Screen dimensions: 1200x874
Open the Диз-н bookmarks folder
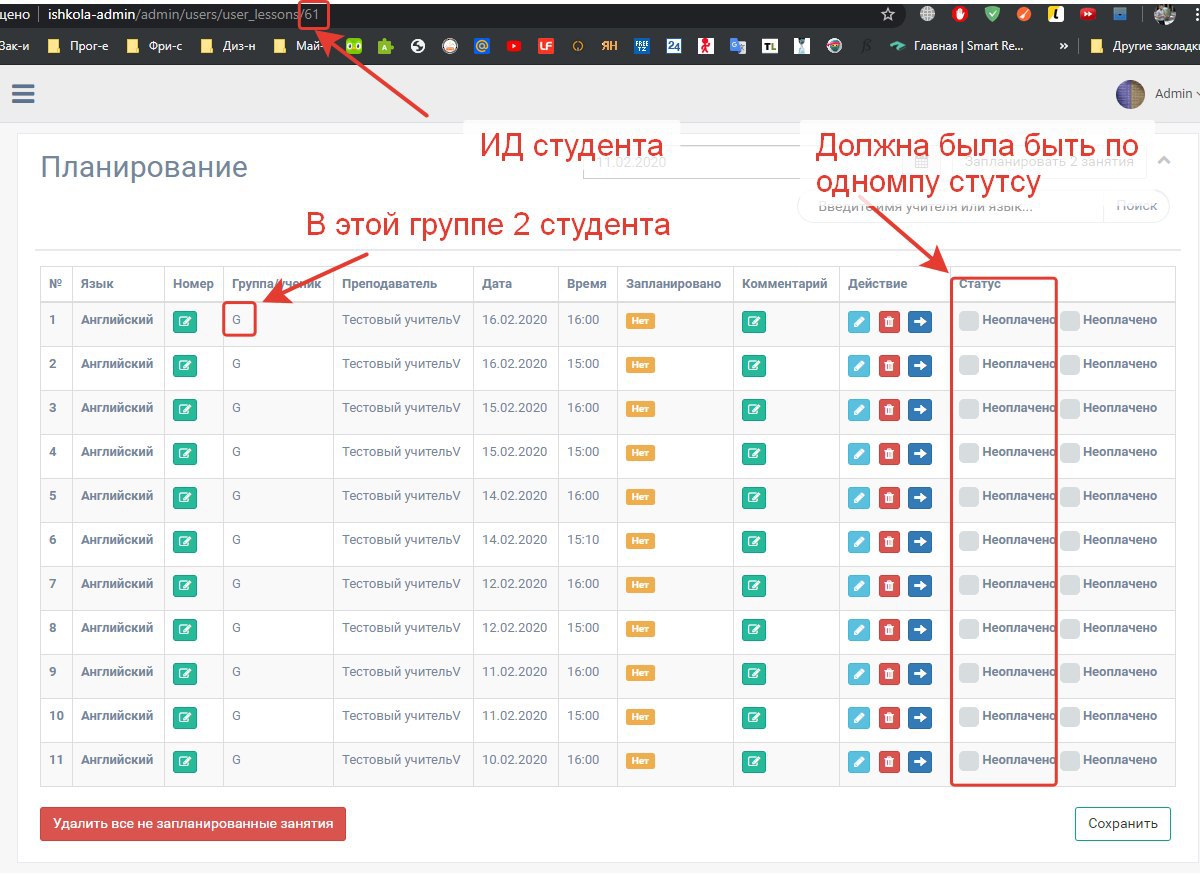(229, 45)
